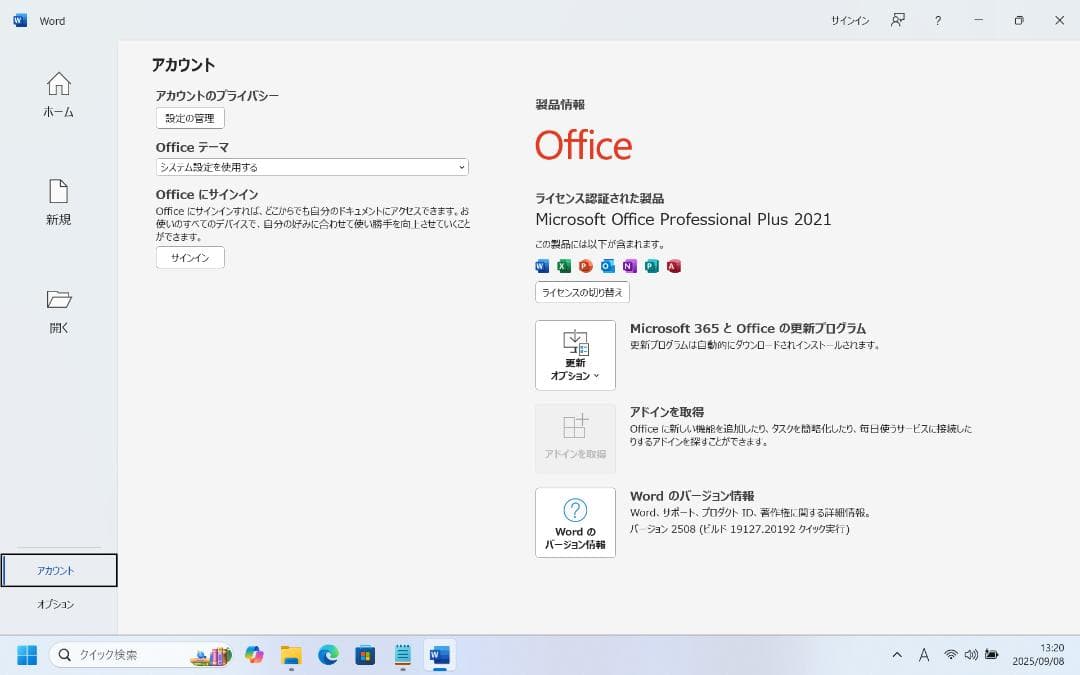Select the PowerPoint icon in the products row
Viewport: 1080px width, 675px height.
585,266
